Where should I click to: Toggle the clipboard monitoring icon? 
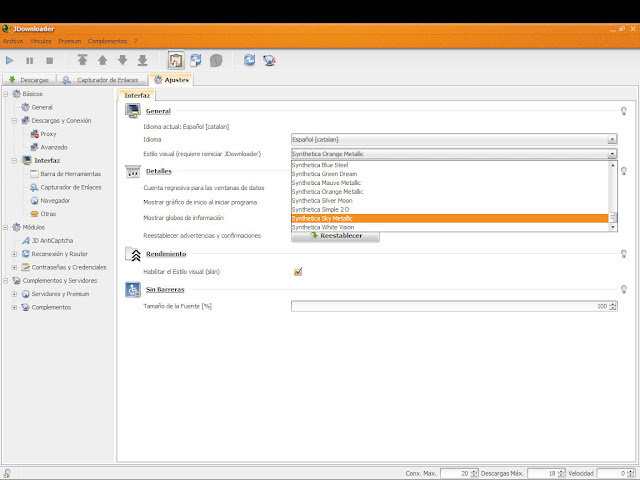point(176,60)
